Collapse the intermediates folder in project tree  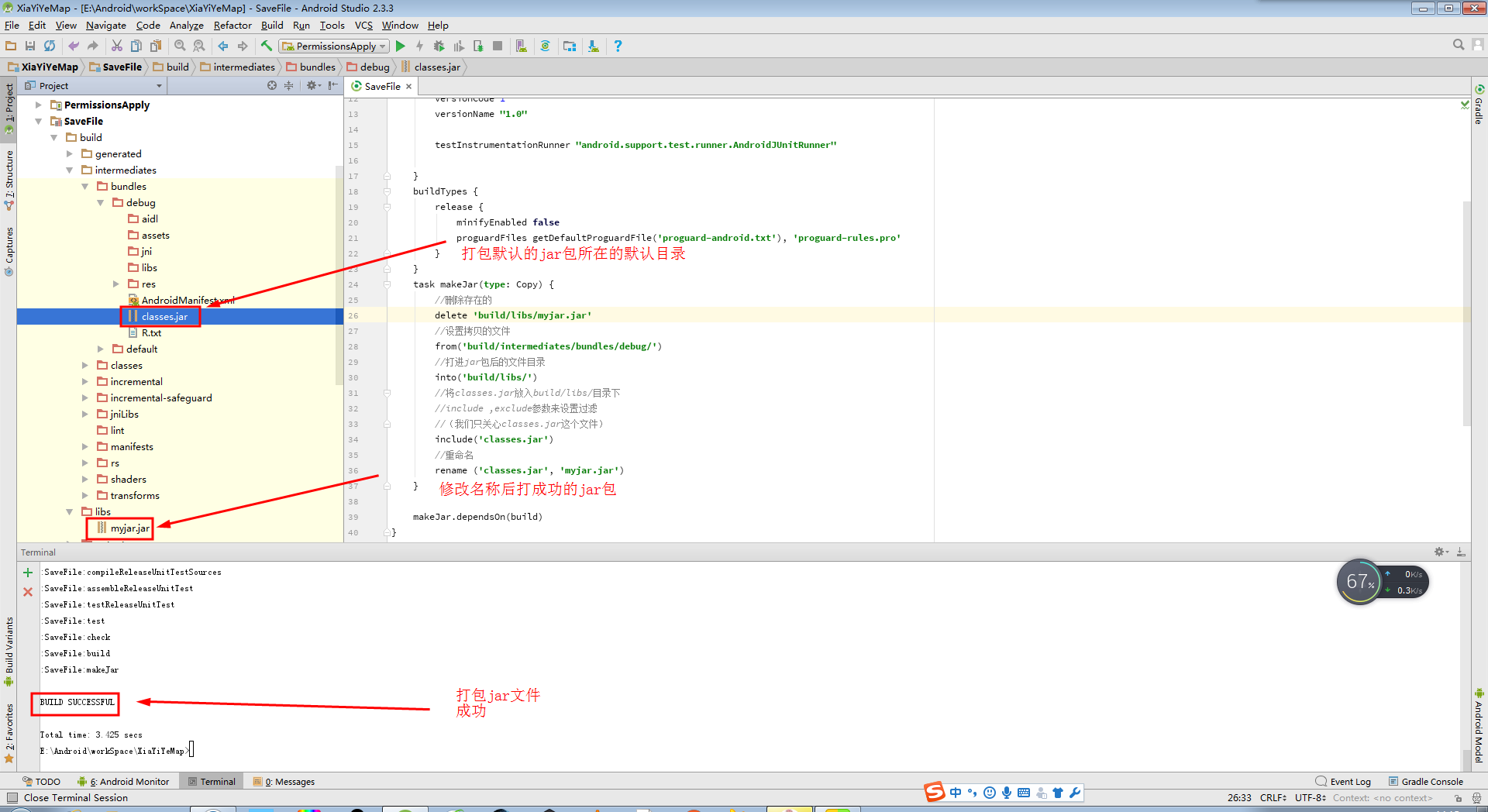70,170
